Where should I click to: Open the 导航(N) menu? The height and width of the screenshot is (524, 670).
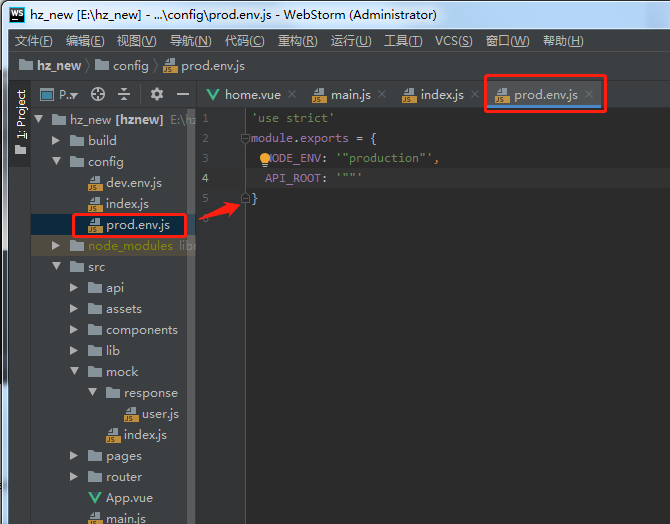click(190, 41)
